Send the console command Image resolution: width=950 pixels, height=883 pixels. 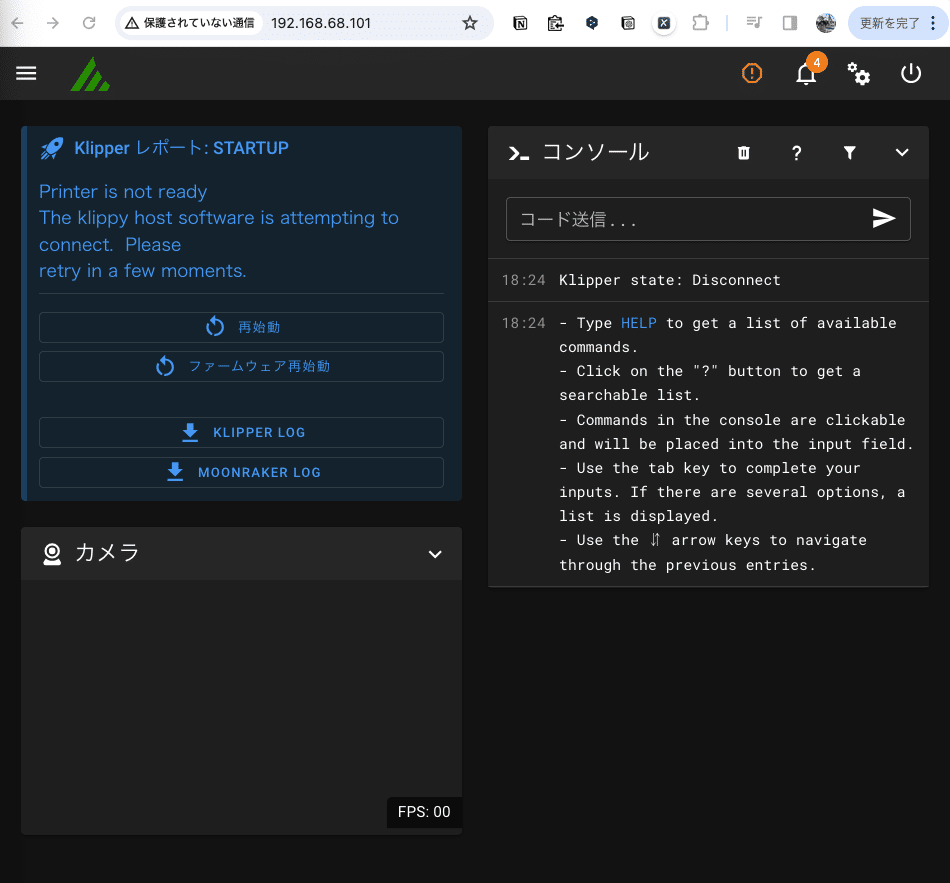click(x=884, y=218)
